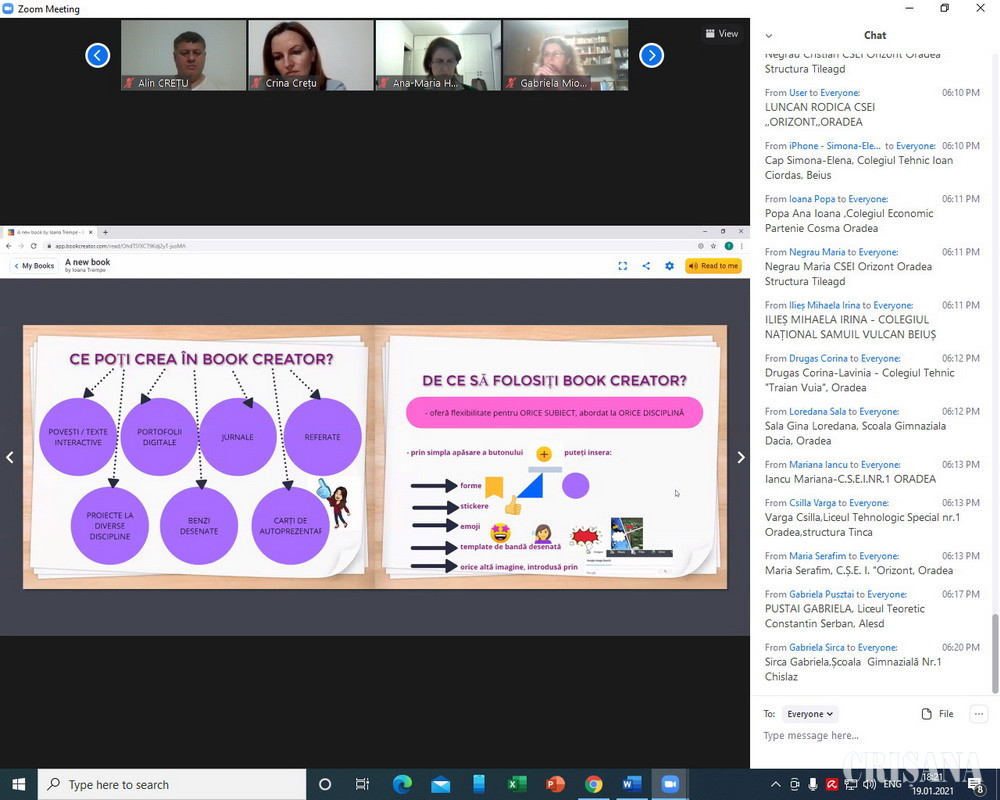Screen dimensions: 1000x800
Task: Show previous participants in video strip
Action: (x=97, y=55)
